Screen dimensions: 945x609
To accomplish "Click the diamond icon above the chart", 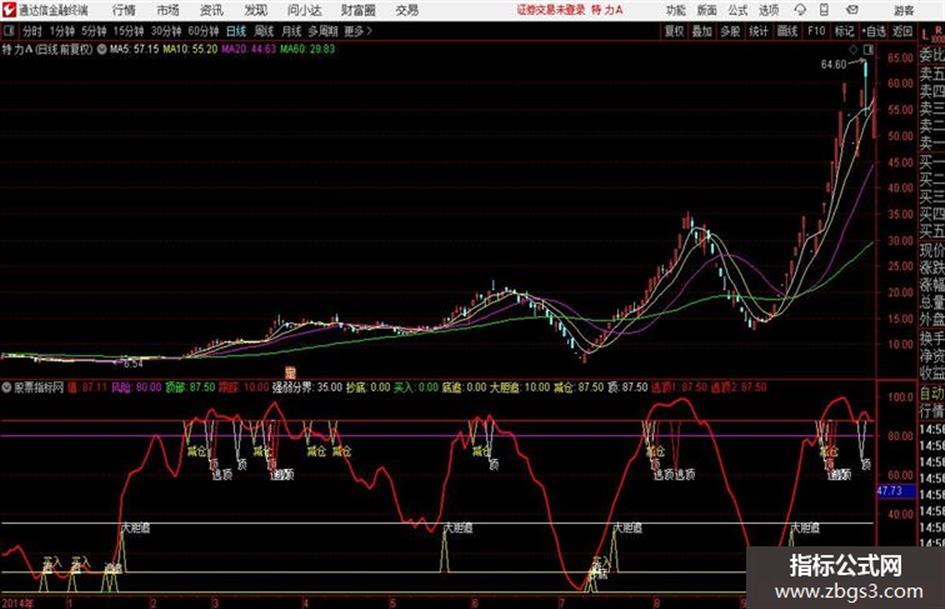I will coord(854,49).
